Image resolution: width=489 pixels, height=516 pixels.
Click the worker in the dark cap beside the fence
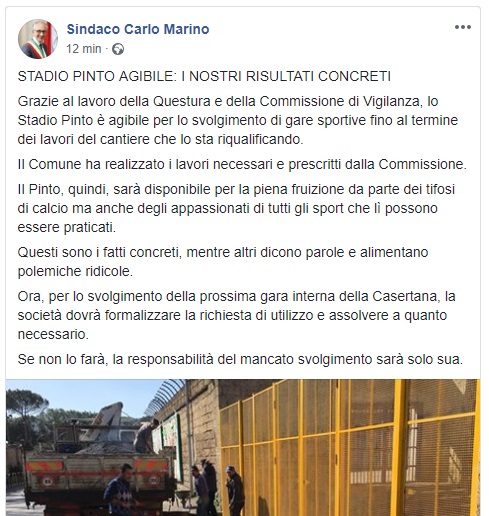pos(235,490)
